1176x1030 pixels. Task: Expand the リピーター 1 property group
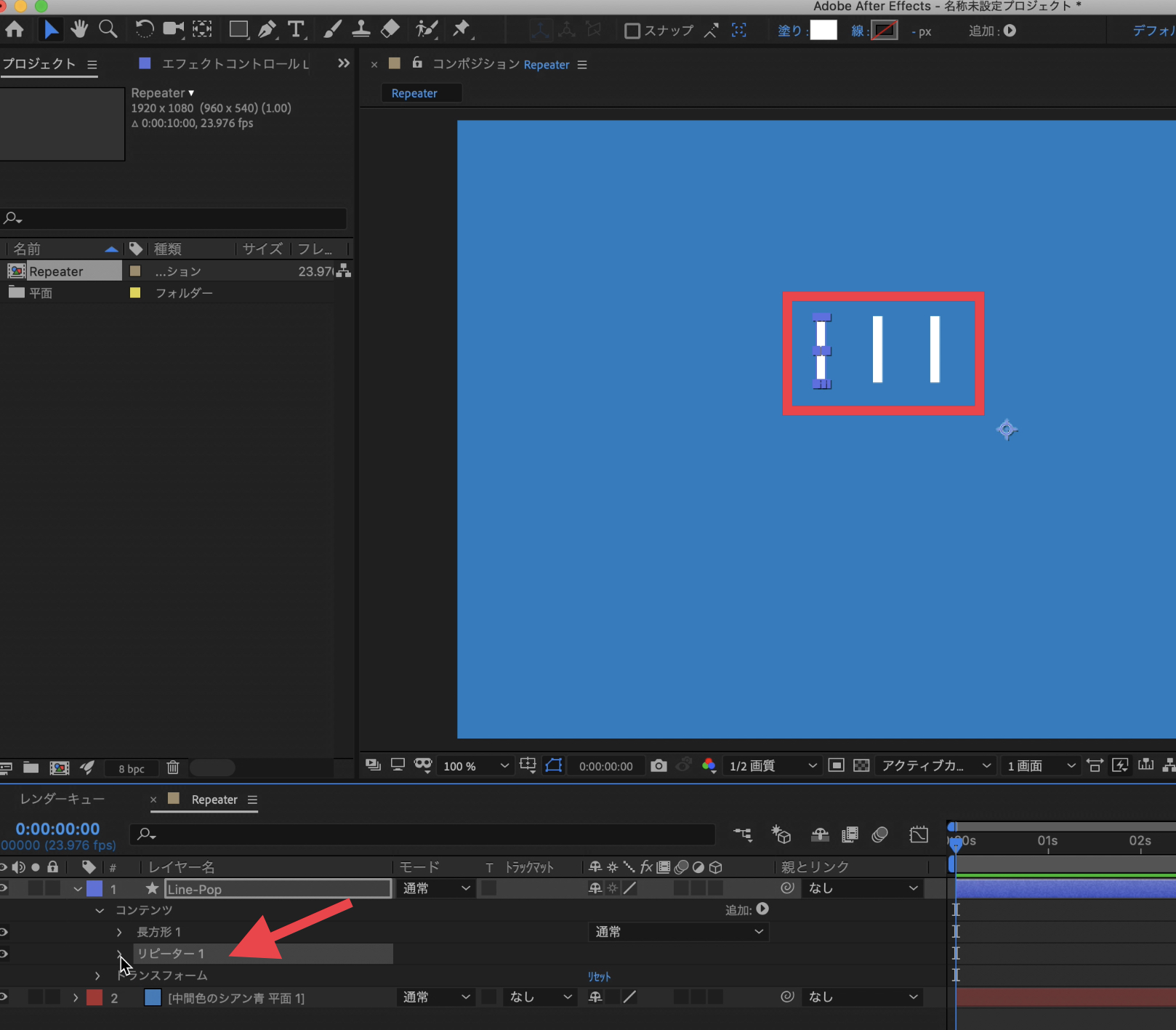click(x=120, y=954)
